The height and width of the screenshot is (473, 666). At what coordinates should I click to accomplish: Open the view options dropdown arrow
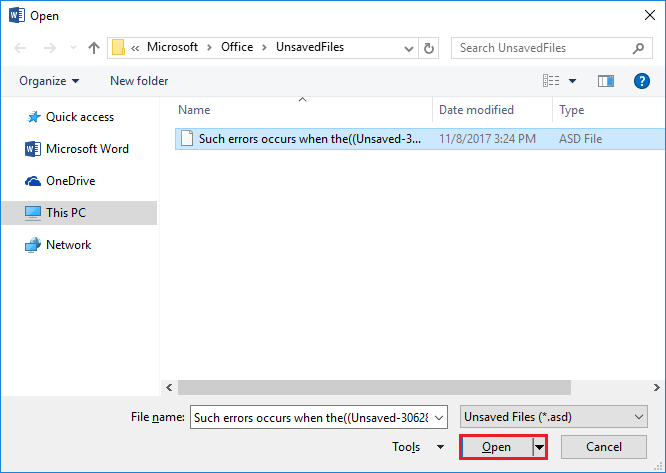(x=573, y=81)
